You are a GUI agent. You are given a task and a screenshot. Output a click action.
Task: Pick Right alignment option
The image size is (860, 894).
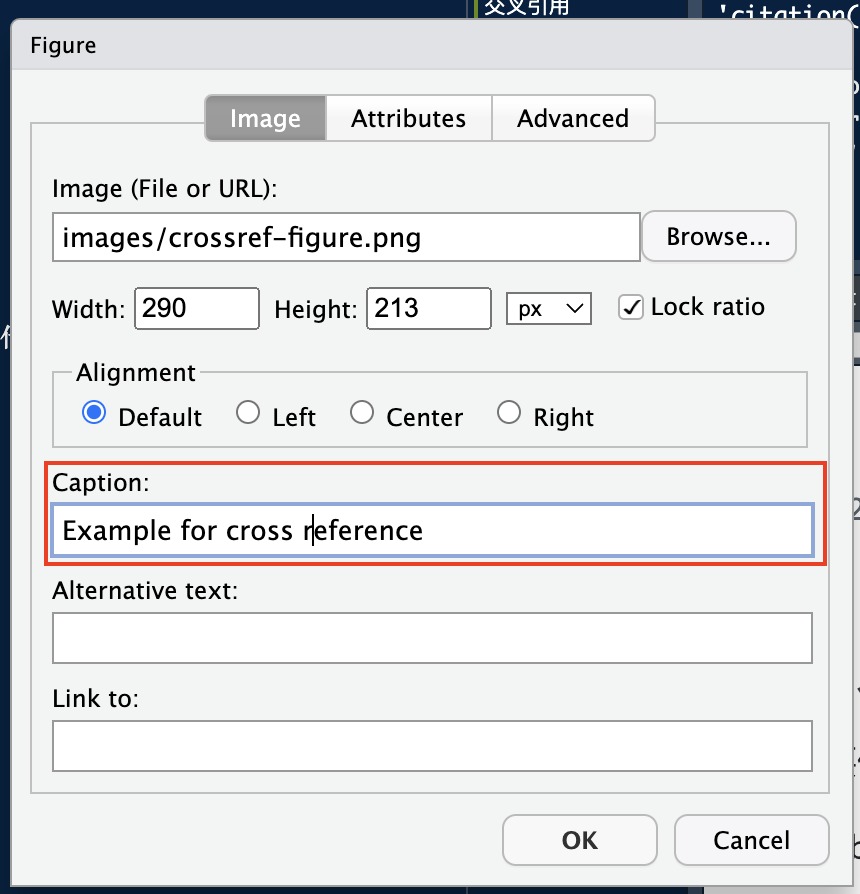coord(509,413)
